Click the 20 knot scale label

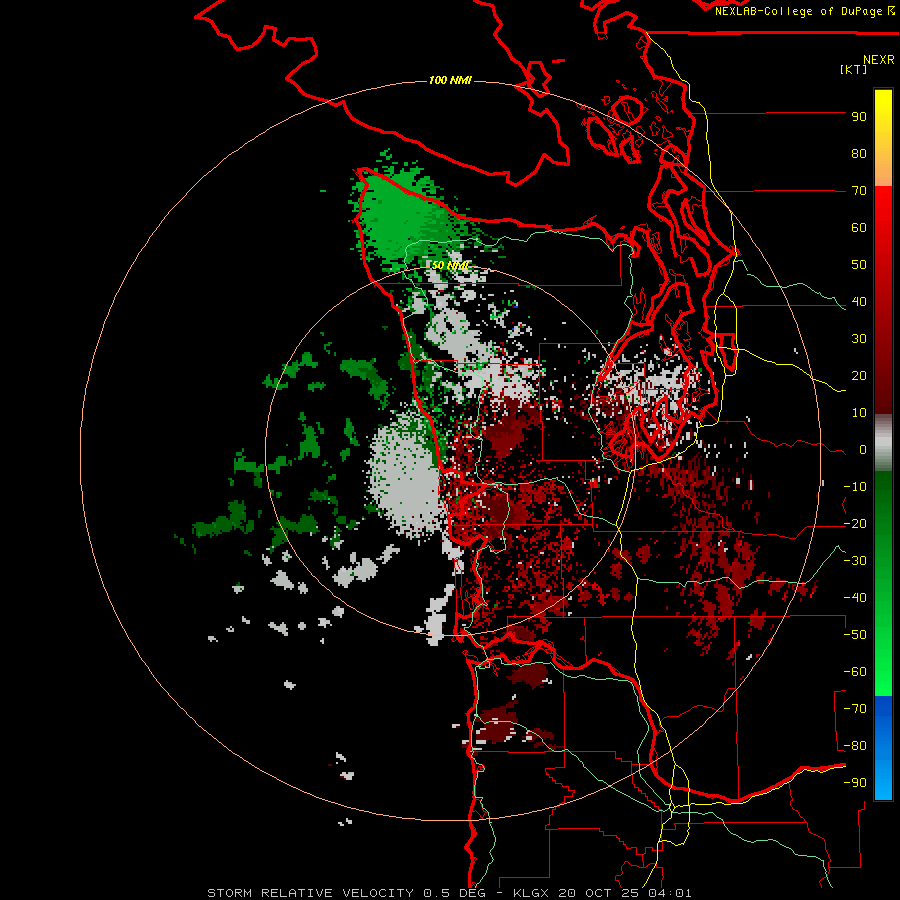pos(859,376)
